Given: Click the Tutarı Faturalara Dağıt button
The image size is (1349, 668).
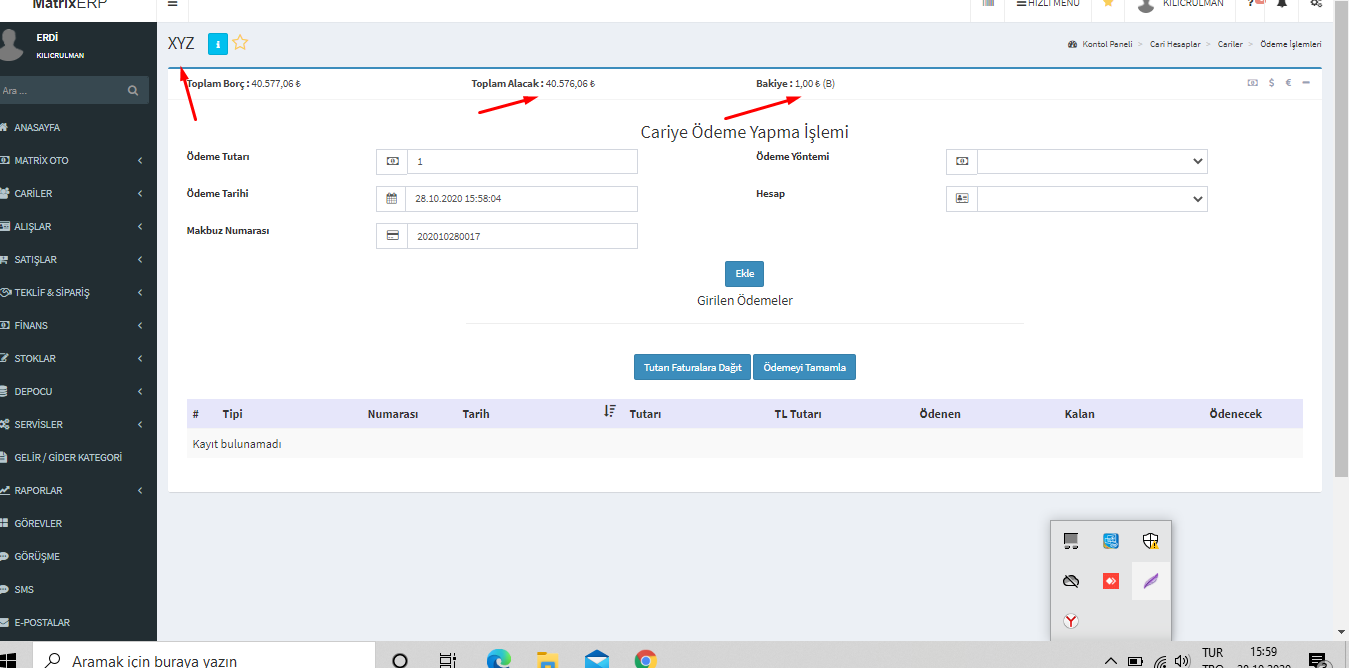Looking at the screenshot, I should point(692,367).
